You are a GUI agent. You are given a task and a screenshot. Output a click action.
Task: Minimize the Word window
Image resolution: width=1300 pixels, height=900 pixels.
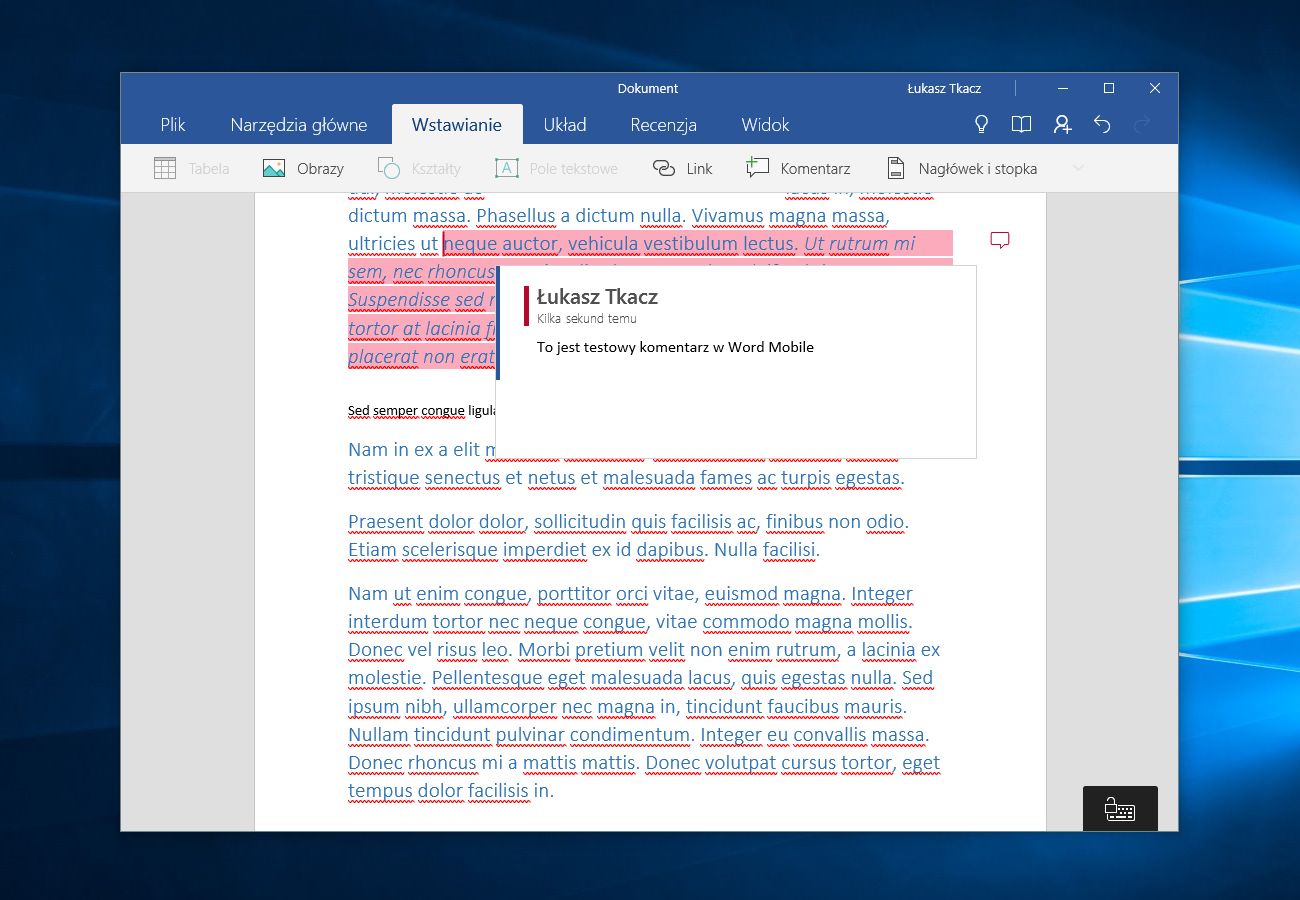tap(1063, 88)
